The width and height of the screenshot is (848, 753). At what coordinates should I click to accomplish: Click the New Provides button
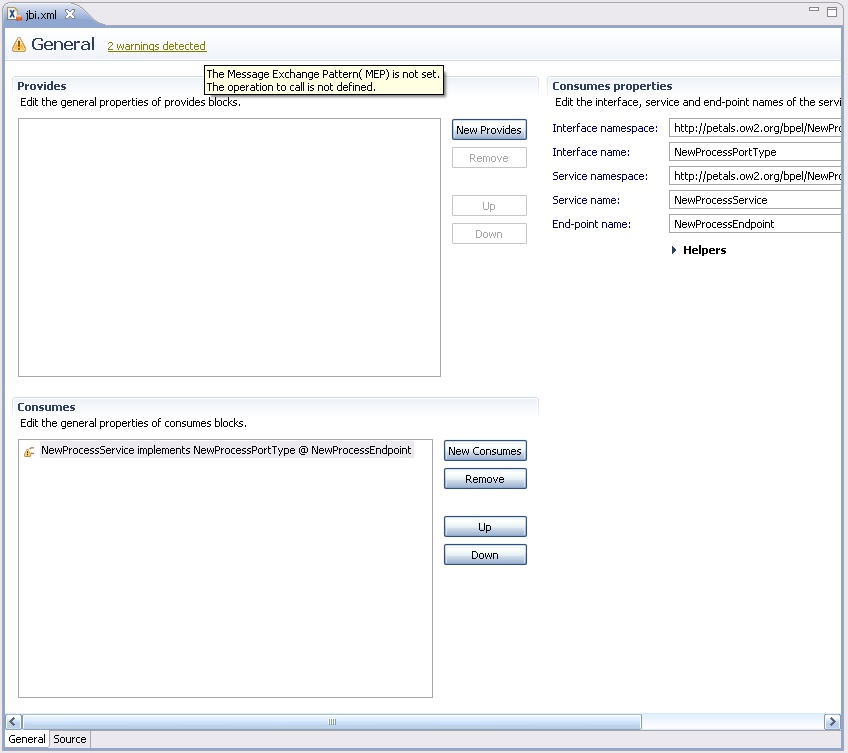tap(489, 130)
